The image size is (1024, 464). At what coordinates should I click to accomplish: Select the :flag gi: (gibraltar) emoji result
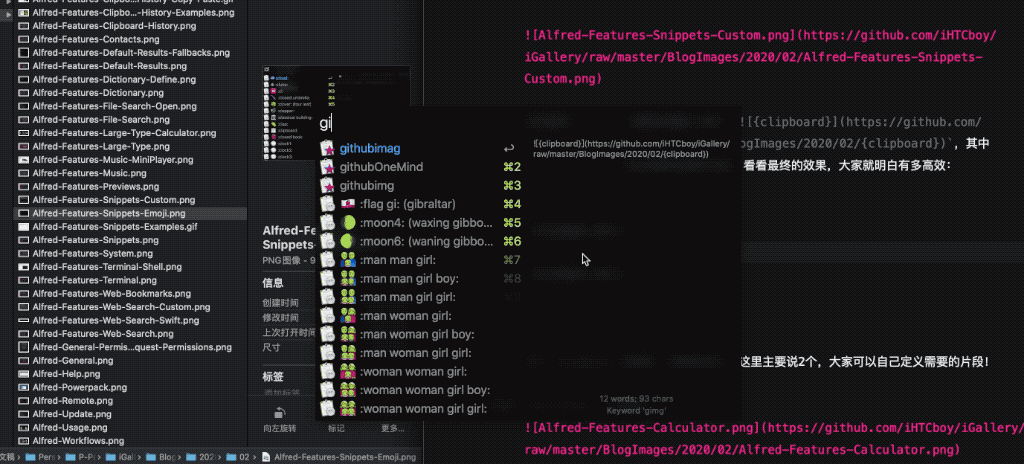point(421,204)
